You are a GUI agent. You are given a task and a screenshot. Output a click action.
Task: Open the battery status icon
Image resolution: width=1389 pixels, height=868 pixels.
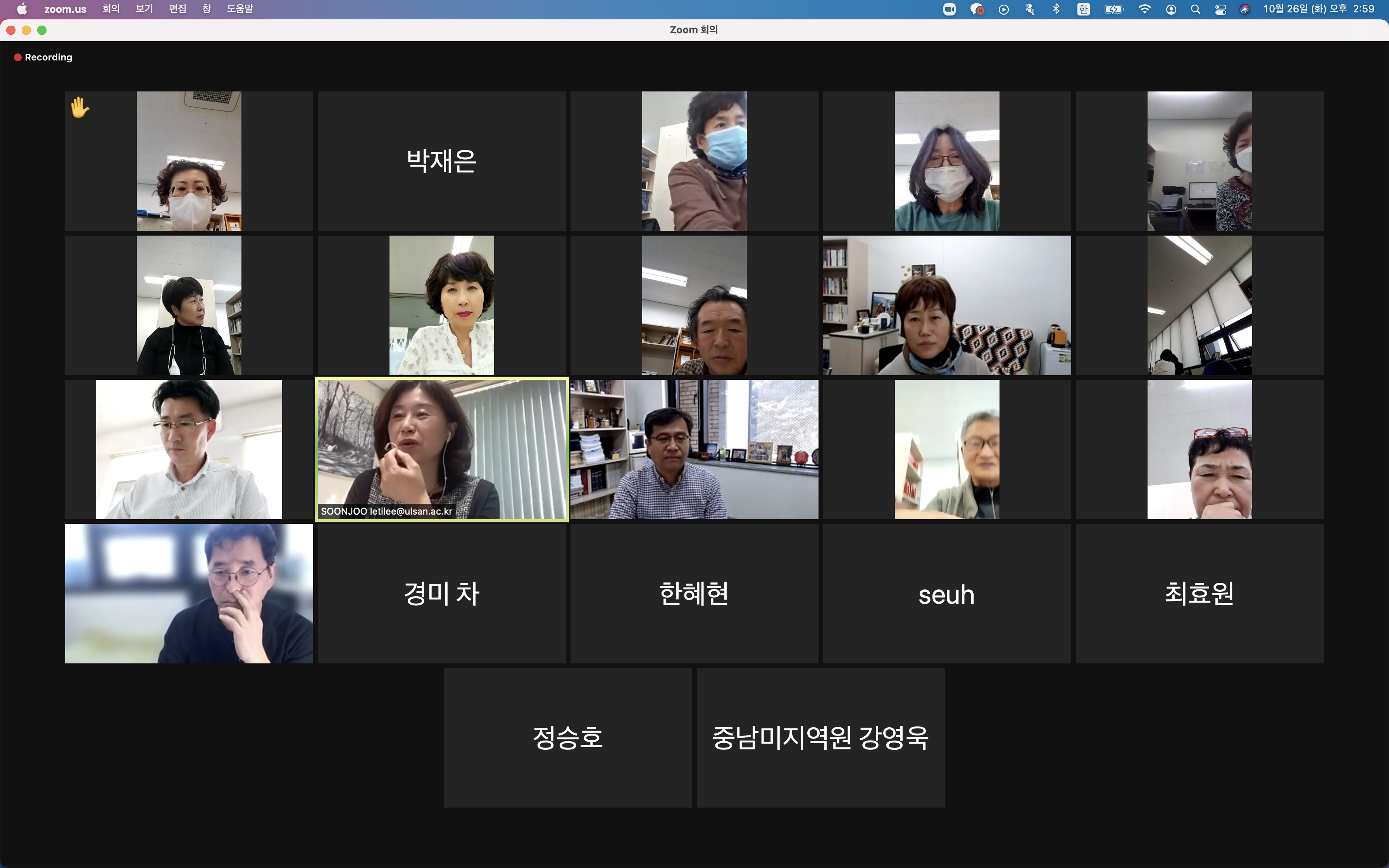tap(1114, 9)
